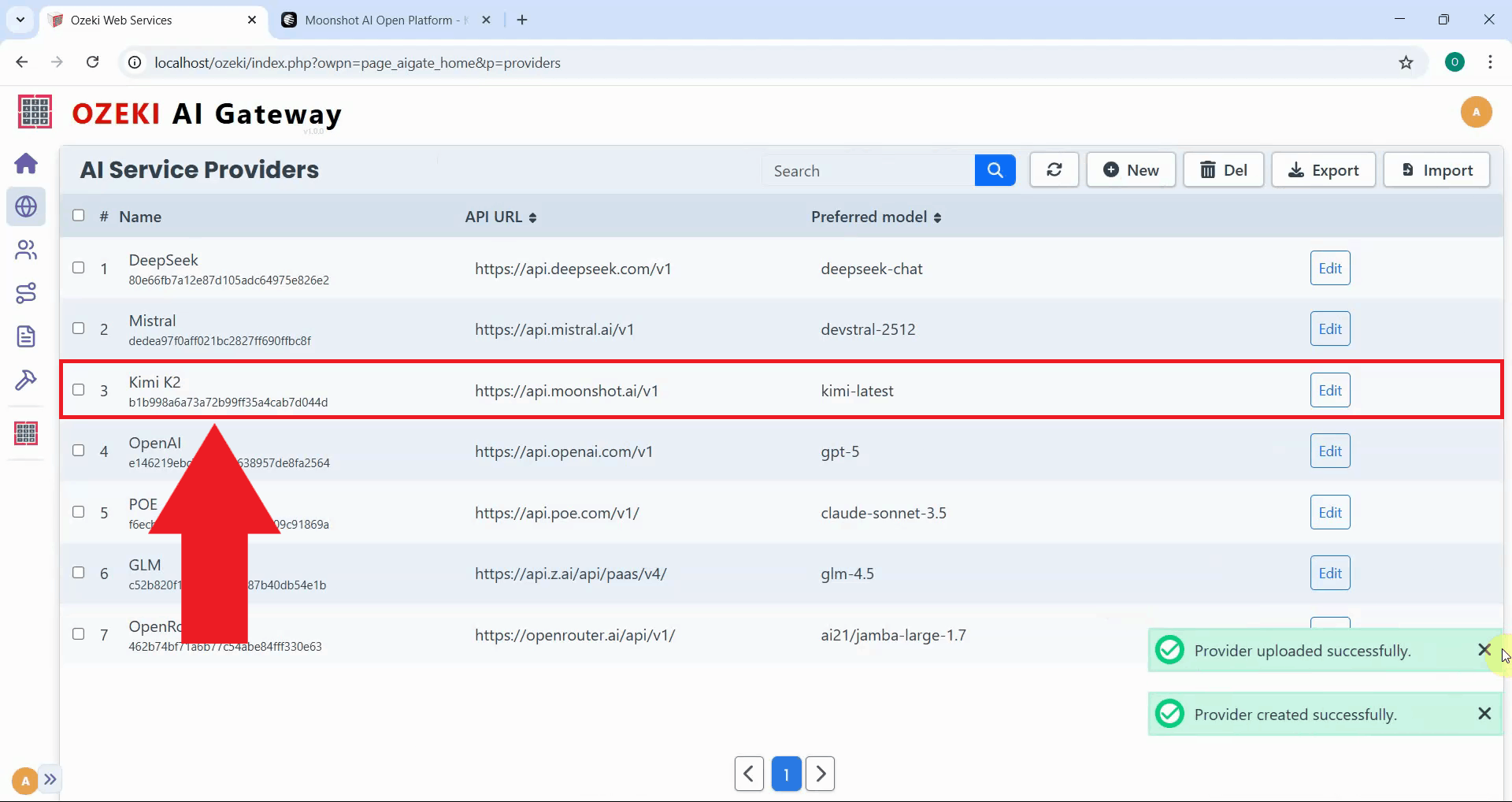
Task: Expand the sidebar with double chevron
Action: point(50,780)
